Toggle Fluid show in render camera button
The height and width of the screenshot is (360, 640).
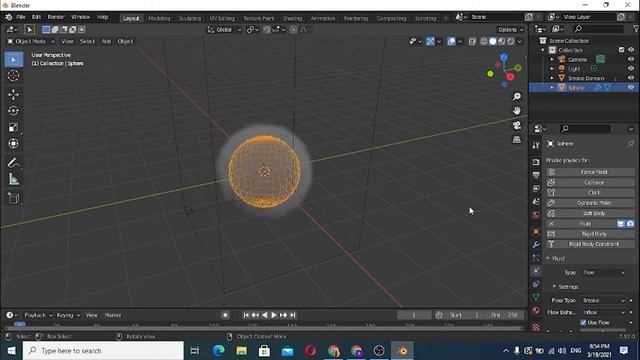click(630, 224)
